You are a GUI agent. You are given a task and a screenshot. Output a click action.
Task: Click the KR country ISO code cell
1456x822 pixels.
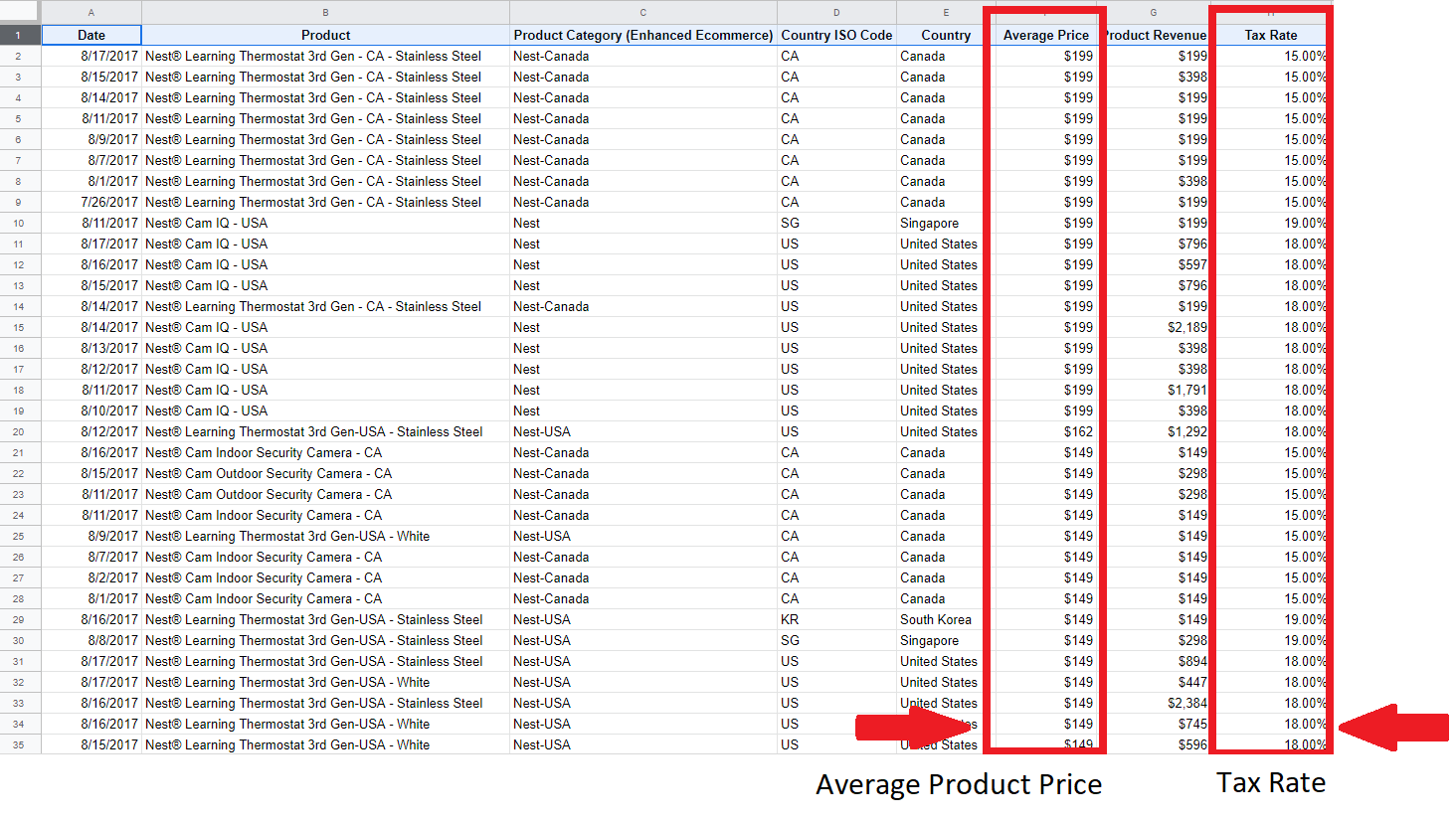pyautogui.click(x=836, y=619)
